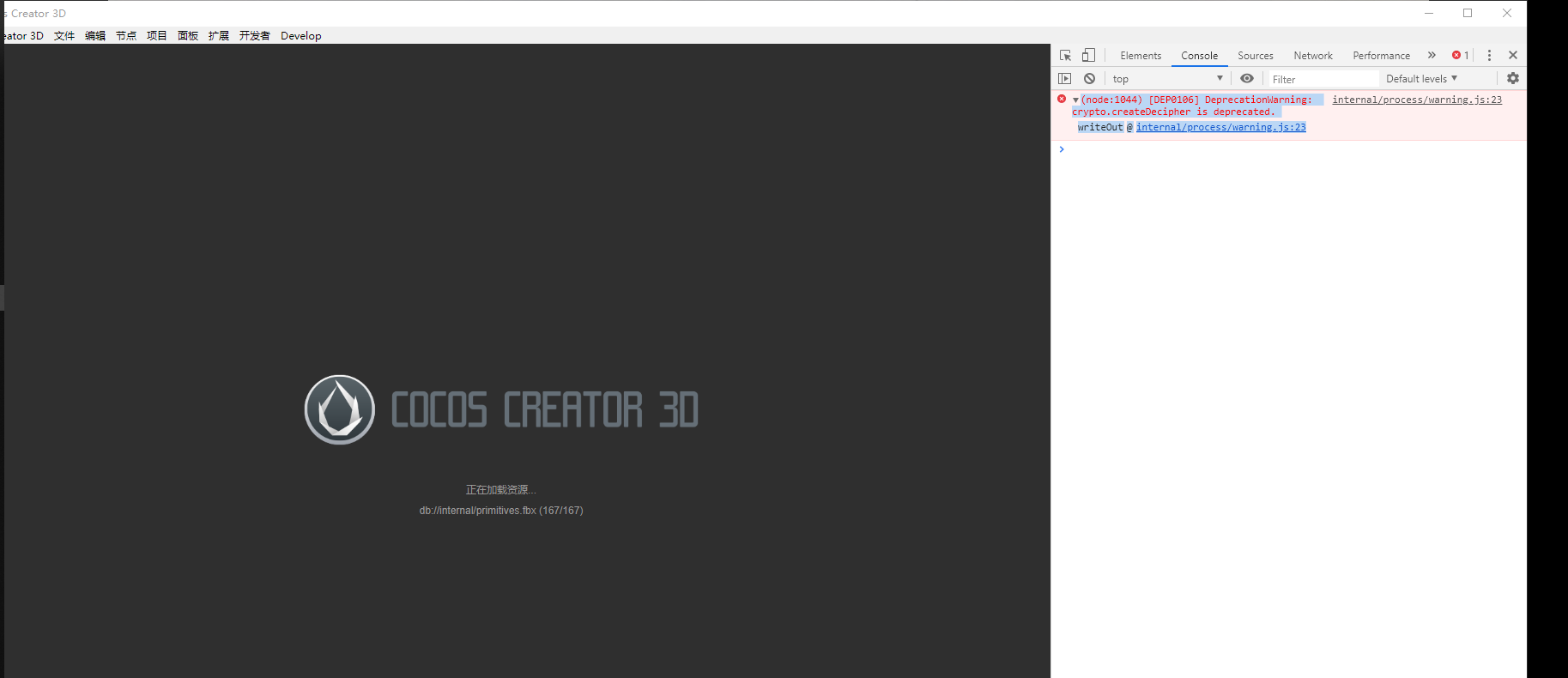Open the 项目 menu
1568x678 pixels.
point(157,36)
